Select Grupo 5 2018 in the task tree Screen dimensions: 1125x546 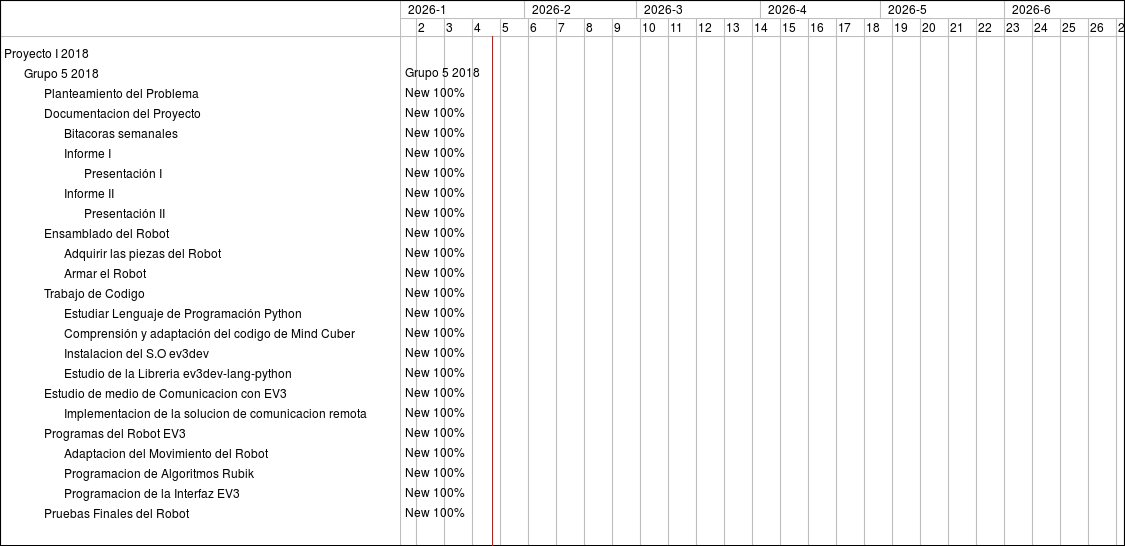click(x=61, y=74)
